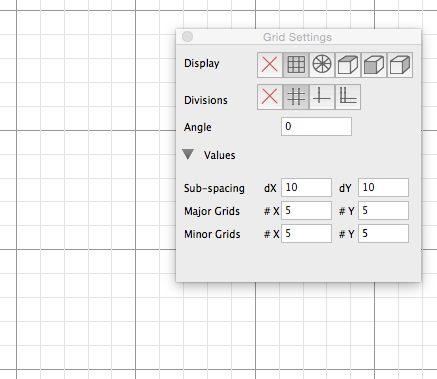This screenshot has height=379, width=437.
Task: Select rectangular grid display icon
Action: click(x=296, y=65)
